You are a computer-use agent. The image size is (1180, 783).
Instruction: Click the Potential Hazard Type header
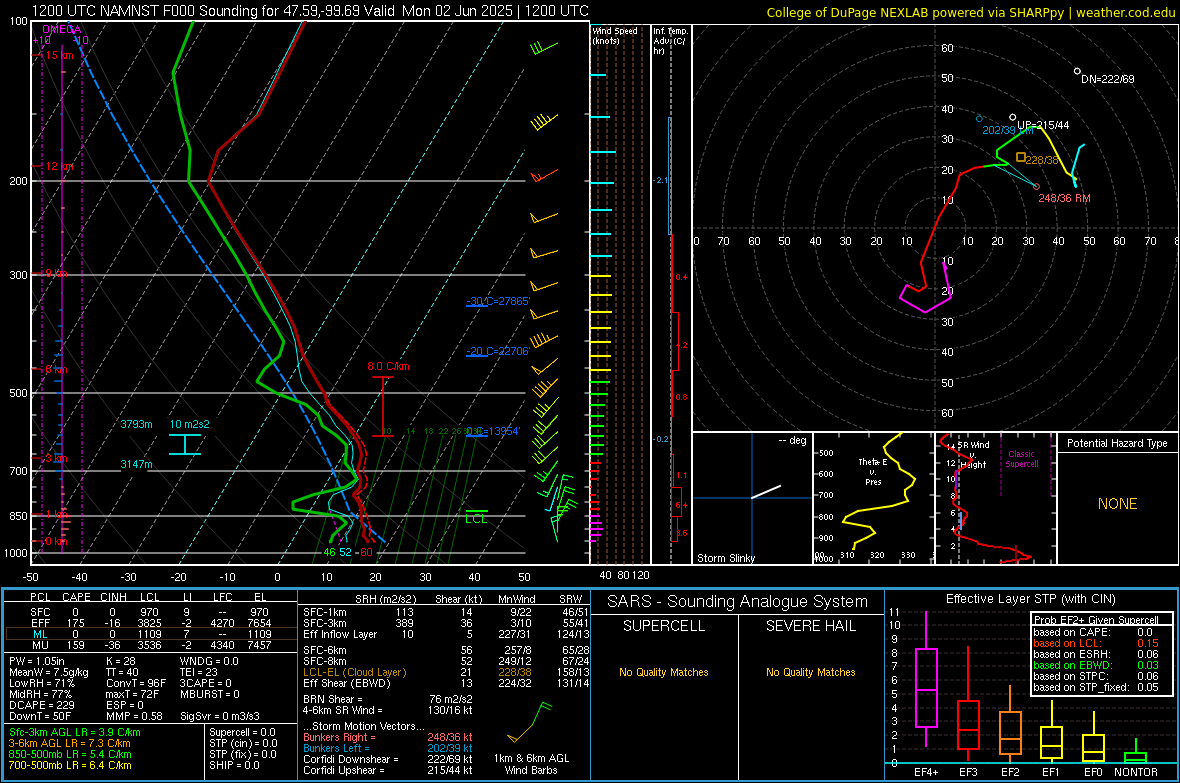pyautogui.click(x=1118, y=443)
